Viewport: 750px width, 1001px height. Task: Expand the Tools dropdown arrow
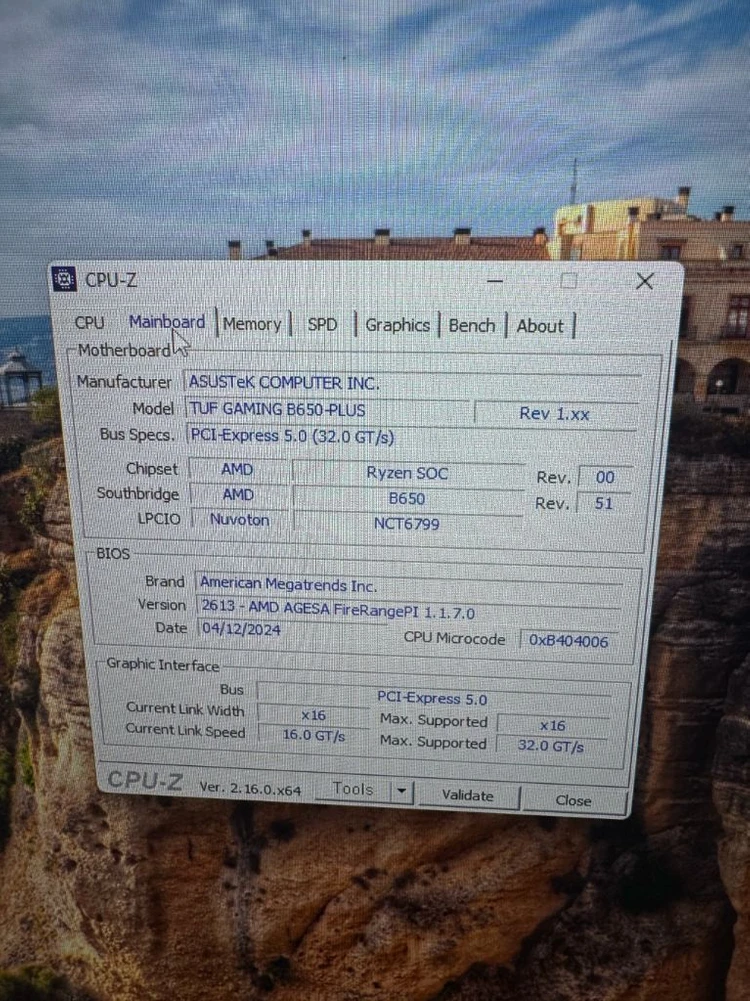401,791
